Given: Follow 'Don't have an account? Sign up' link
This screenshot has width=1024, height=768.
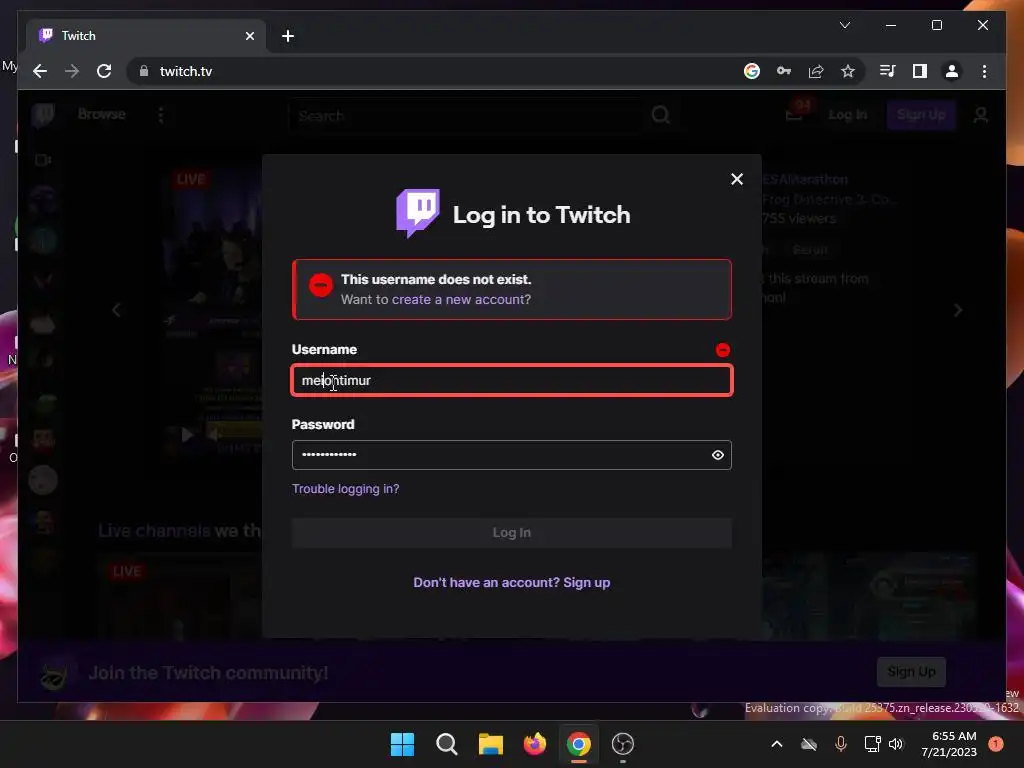Looking at the screenshot, I should point(511,583).
